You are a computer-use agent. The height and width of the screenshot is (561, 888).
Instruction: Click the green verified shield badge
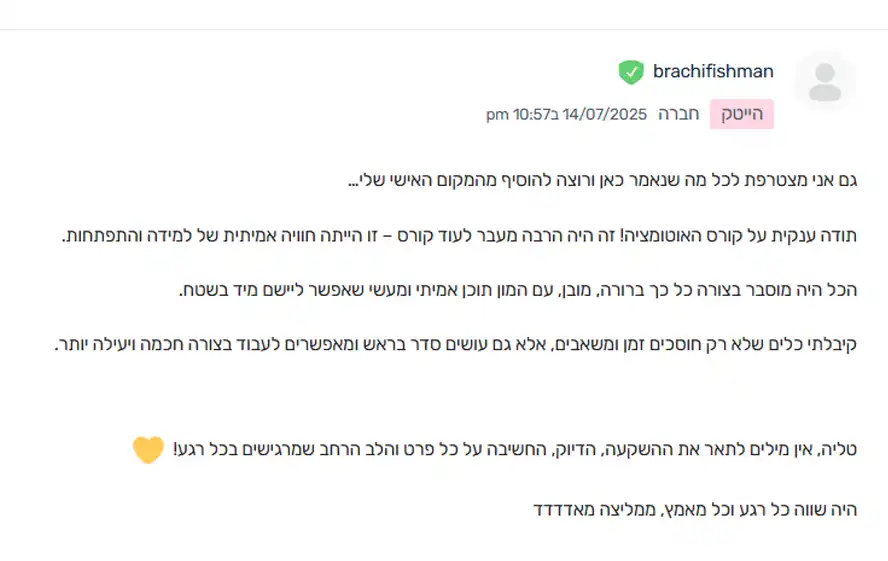click(x=631, y=72)
